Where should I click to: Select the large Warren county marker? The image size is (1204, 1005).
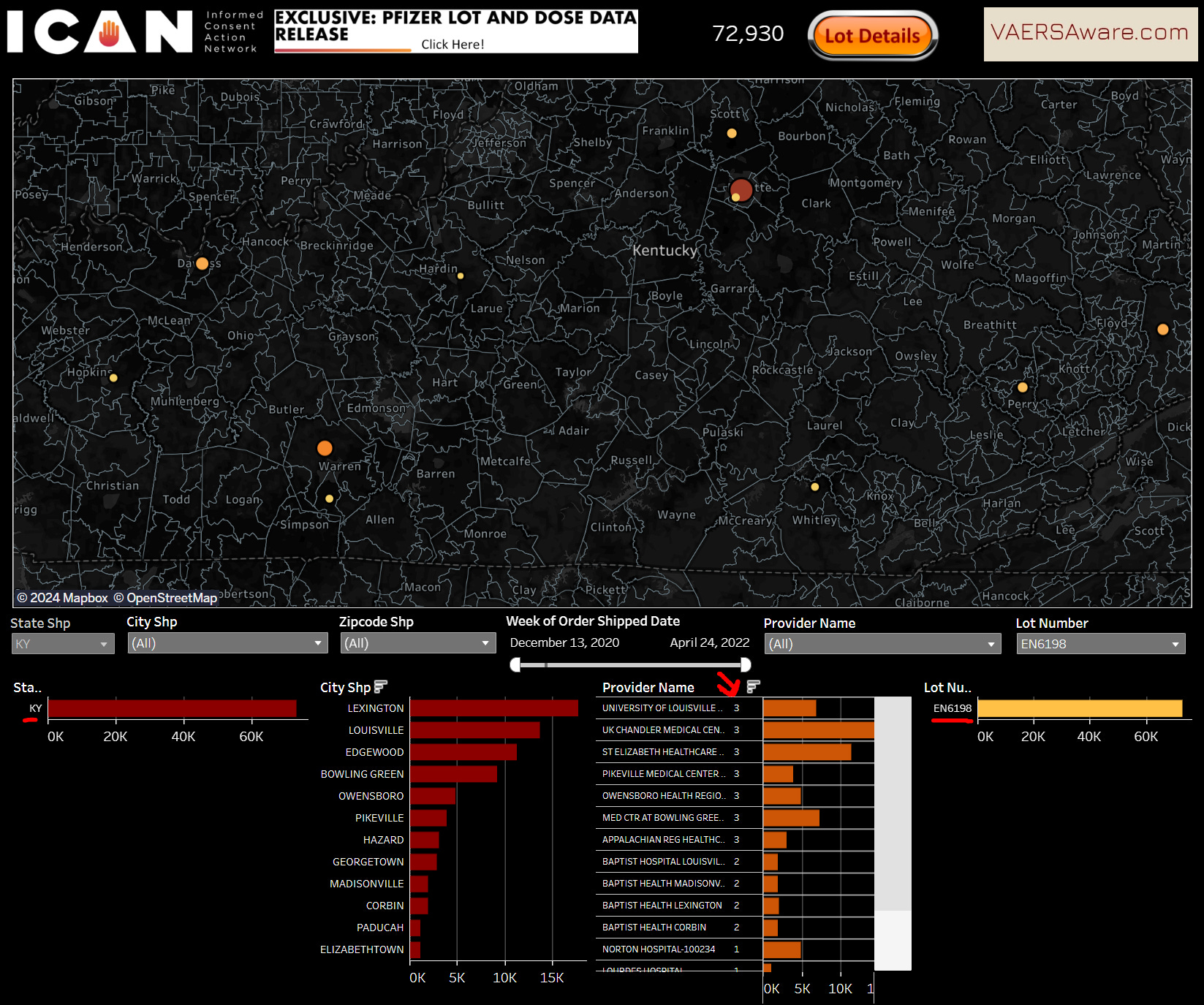(325, 448)
